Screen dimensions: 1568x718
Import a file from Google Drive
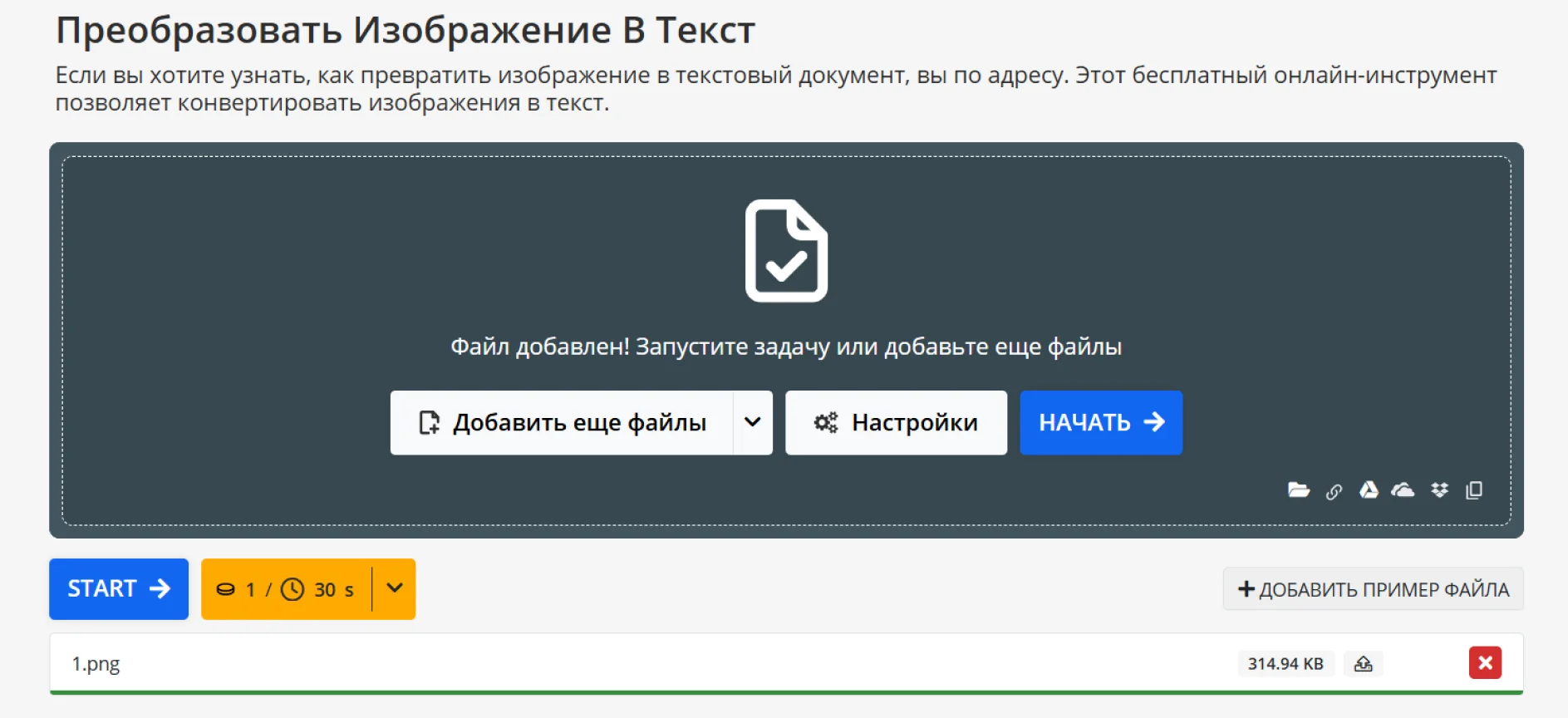1369,490
